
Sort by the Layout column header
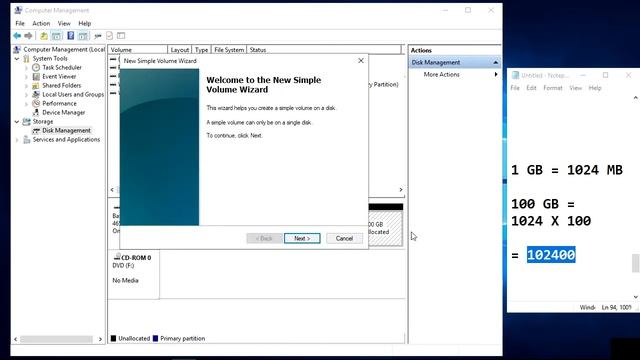pos(180,50)
